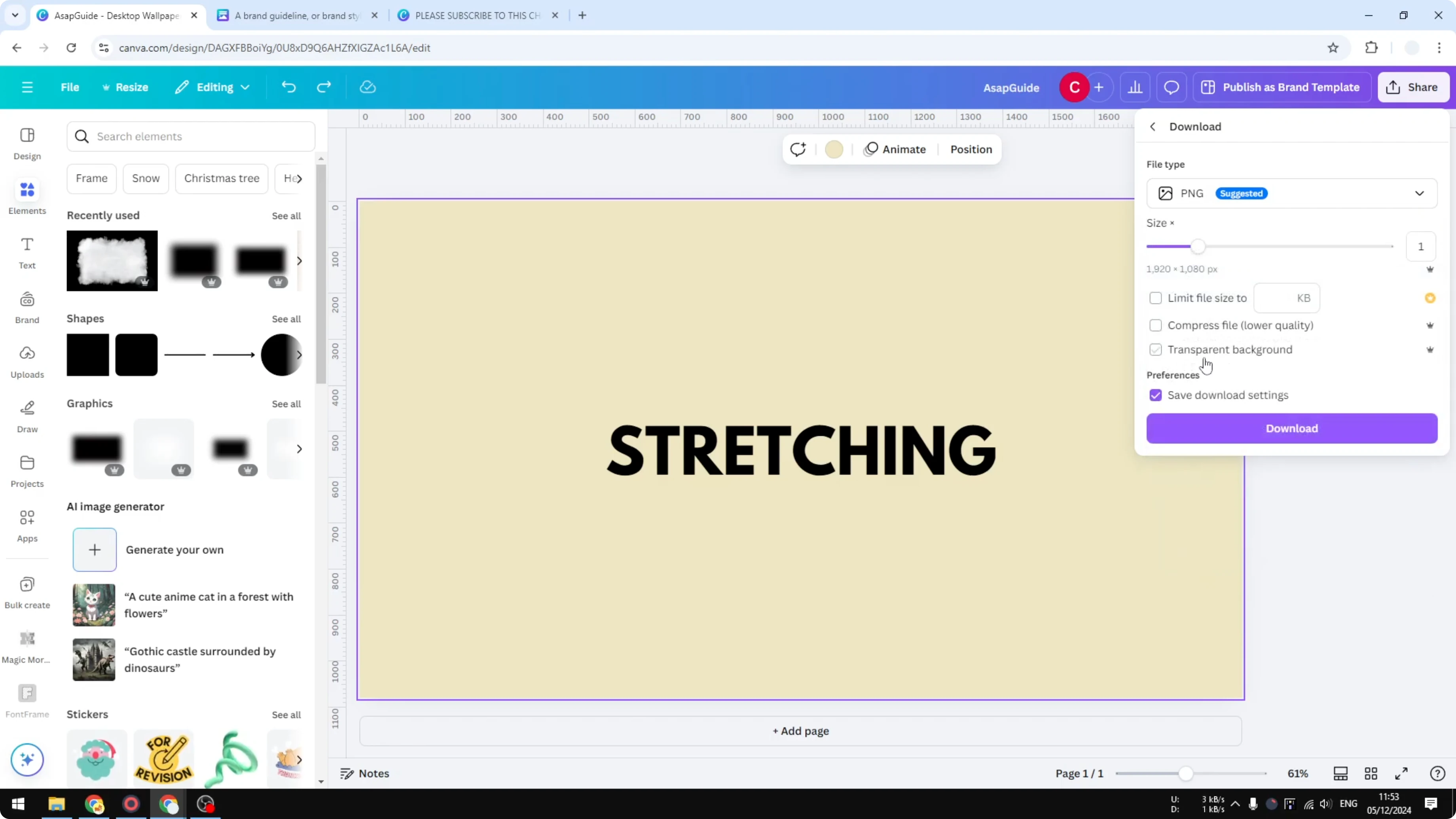The image size is (1456, 819).
Task: Open the File menu
Action: (70, 87)
